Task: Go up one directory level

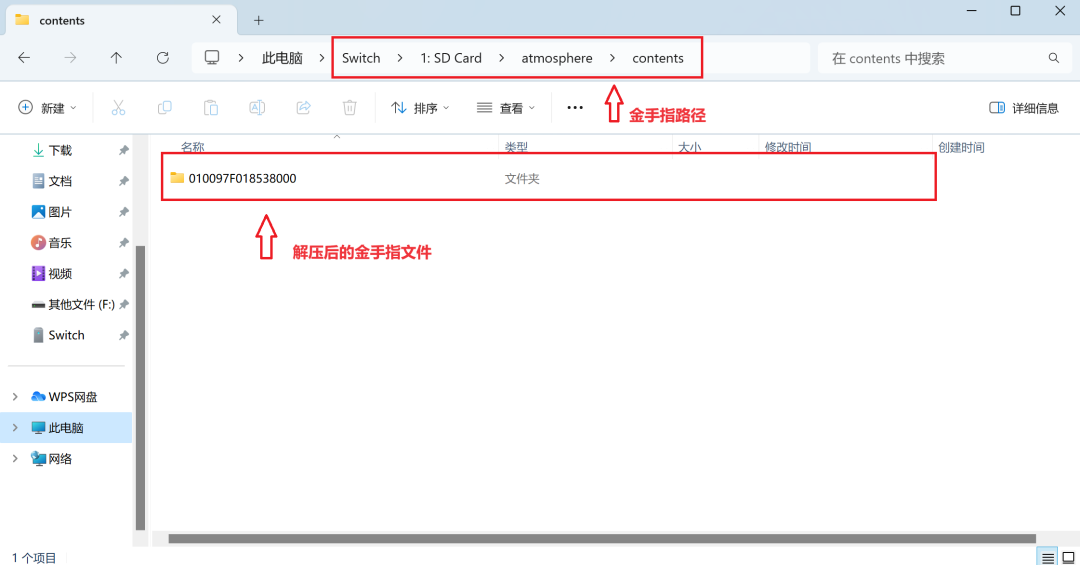Action: click(x=116, y=58)
